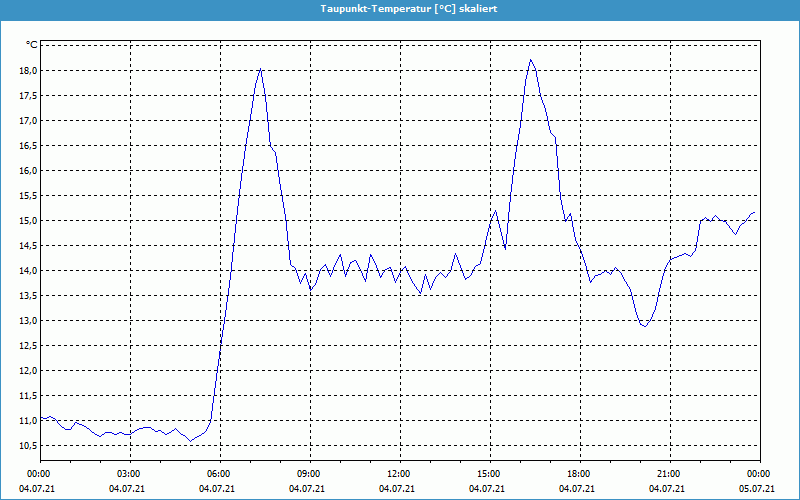Select the 21:00 time axis label
Screen dimensions: 800x500
[x=669, y=474]
